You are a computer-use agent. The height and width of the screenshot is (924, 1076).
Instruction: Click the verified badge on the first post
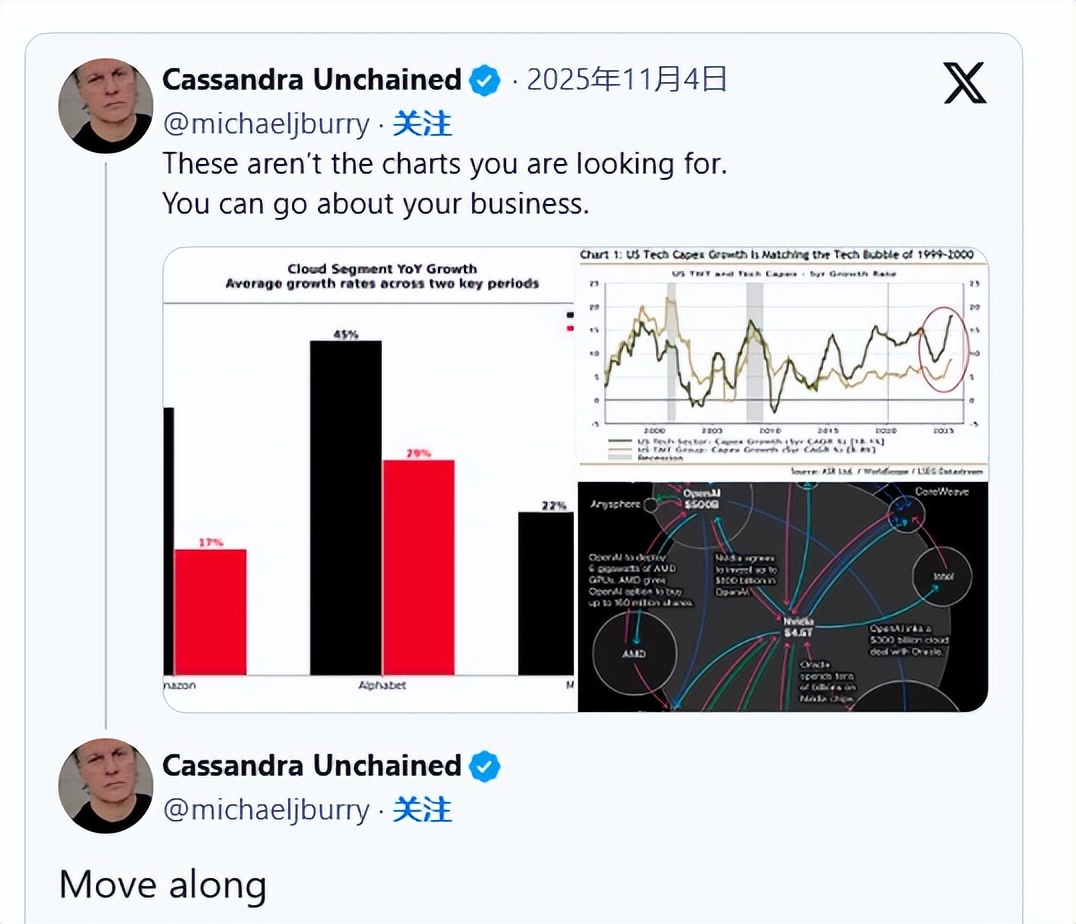tap(485, 80)
